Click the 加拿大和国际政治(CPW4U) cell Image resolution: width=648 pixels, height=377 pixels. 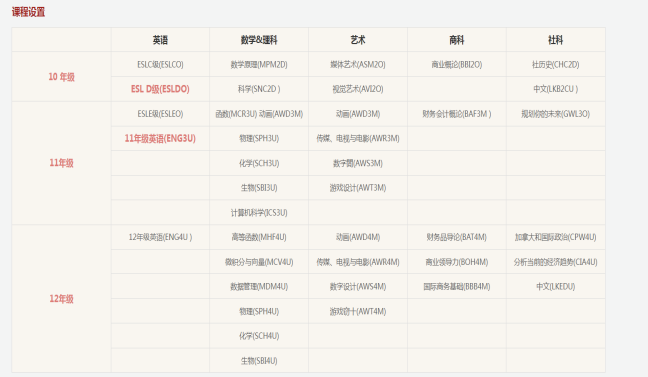(556, 237)
